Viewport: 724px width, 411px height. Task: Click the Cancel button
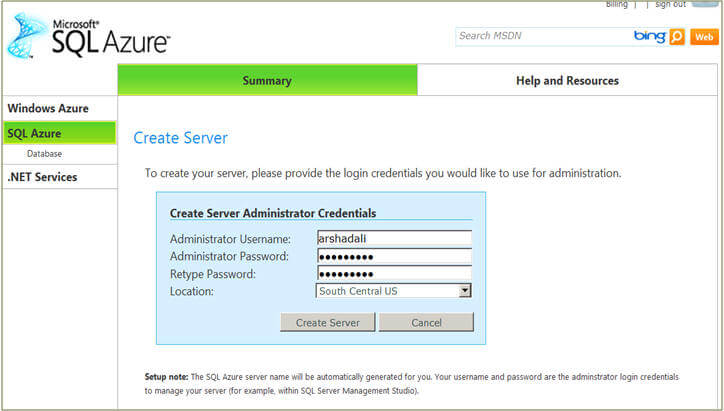click(x=426, y=322)
